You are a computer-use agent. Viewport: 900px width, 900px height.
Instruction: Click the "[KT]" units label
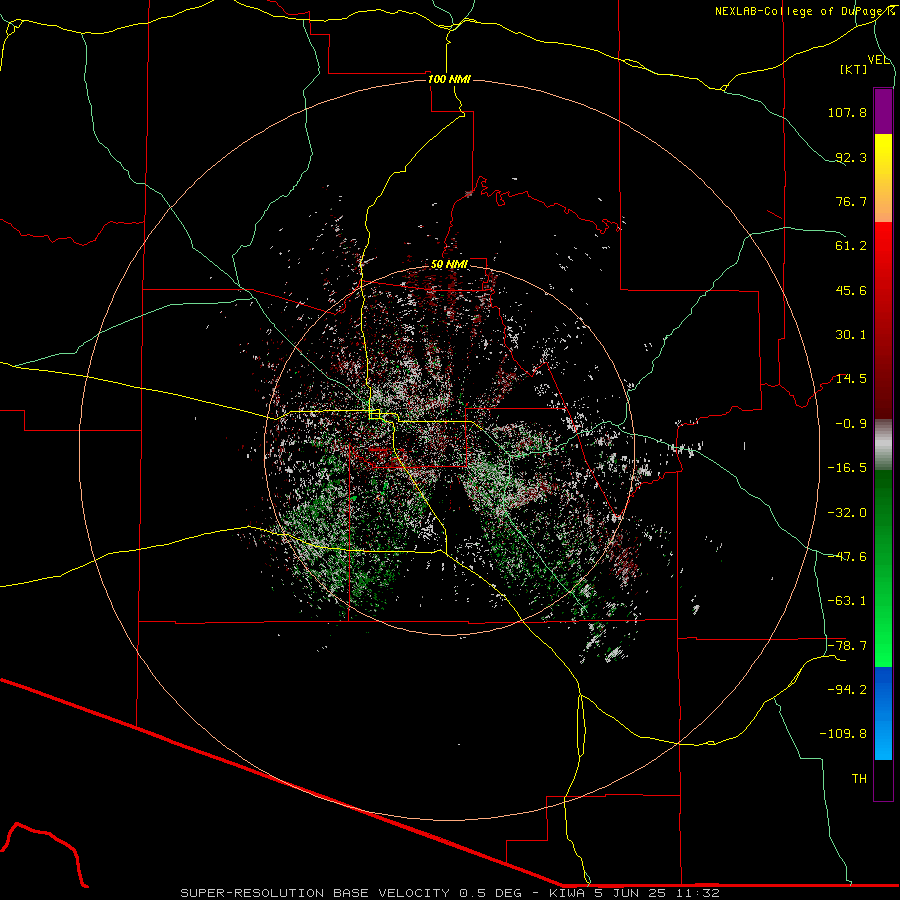coord(853,69)
